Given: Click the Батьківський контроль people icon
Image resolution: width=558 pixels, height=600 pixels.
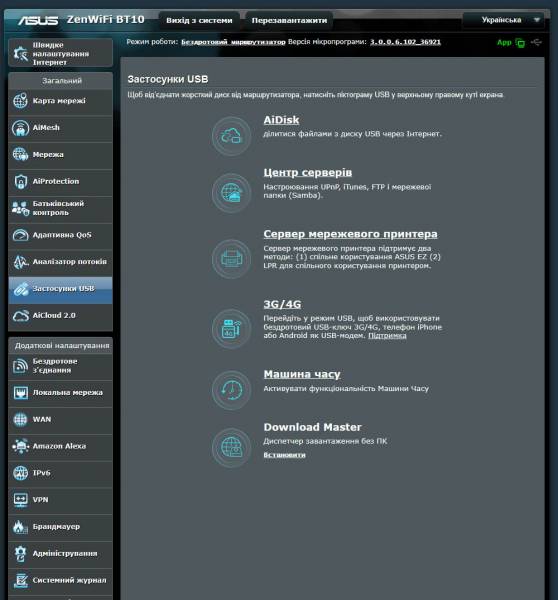Looking at the screenshot, I should coord(20,208).
